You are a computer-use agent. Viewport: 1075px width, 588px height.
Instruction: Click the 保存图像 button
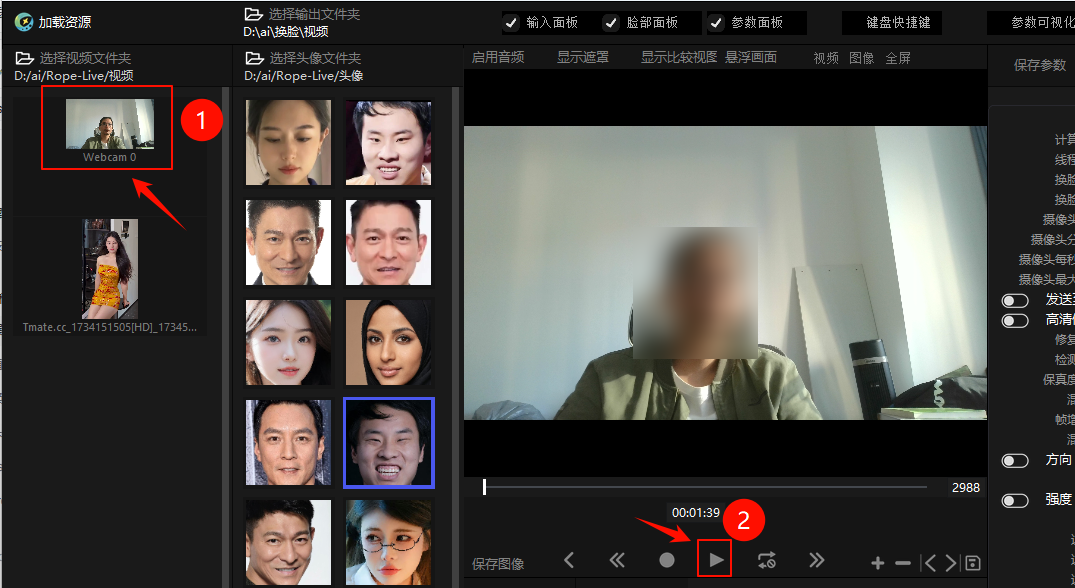tap(498, 564)
